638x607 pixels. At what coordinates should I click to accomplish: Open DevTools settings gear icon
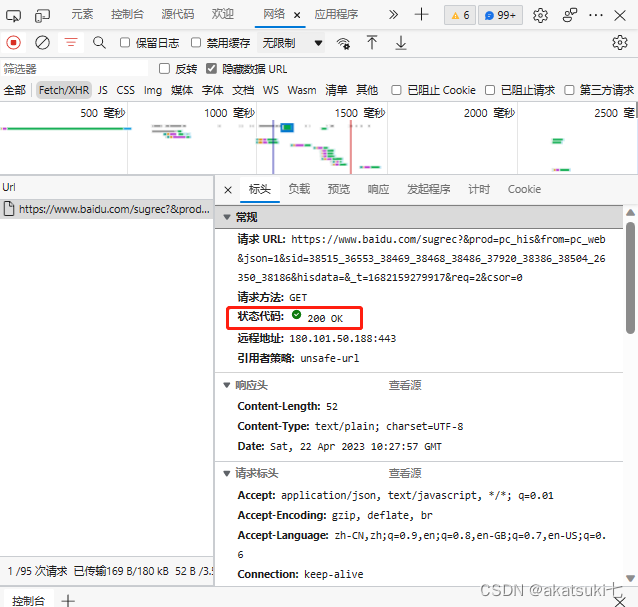tap(540, 15)
